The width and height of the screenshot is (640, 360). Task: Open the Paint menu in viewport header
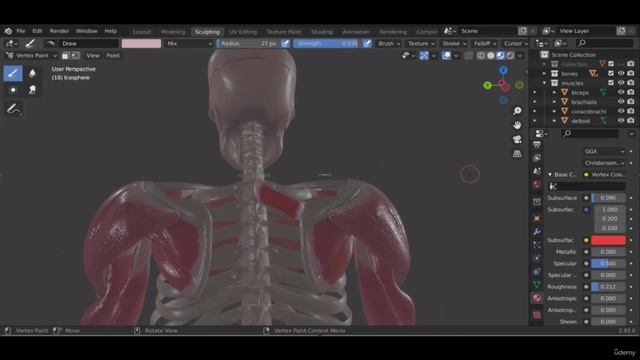113,56
